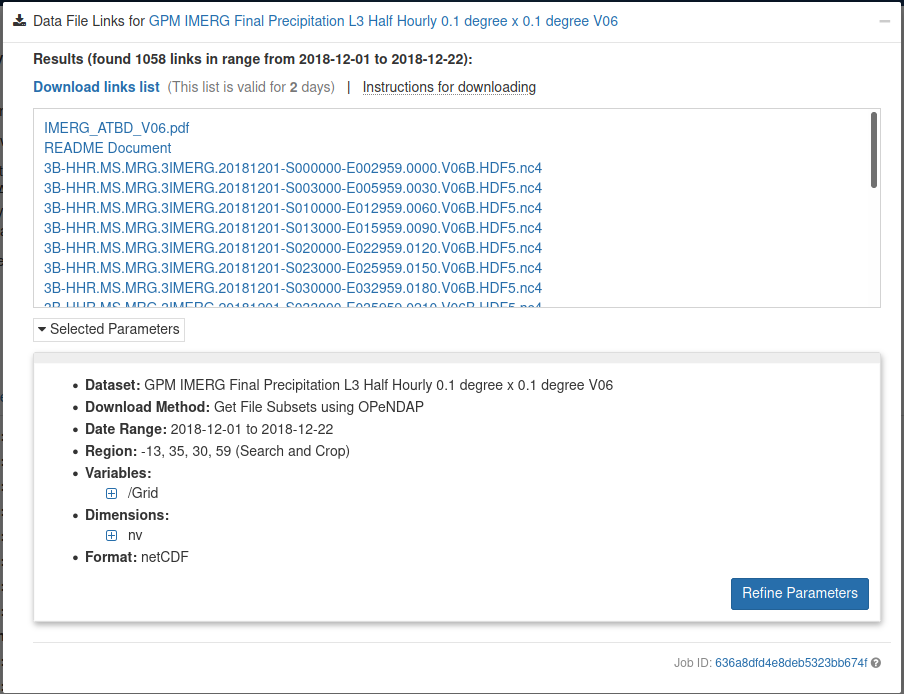Click 'This list is valid for 2 days' text
The image size is (904, 694).
(251, 87)
